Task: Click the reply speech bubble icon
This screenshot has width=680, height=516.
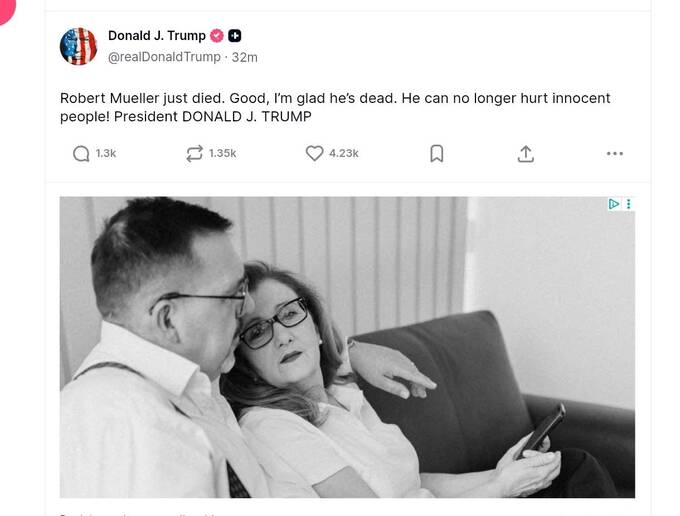Action: point(81,153)
